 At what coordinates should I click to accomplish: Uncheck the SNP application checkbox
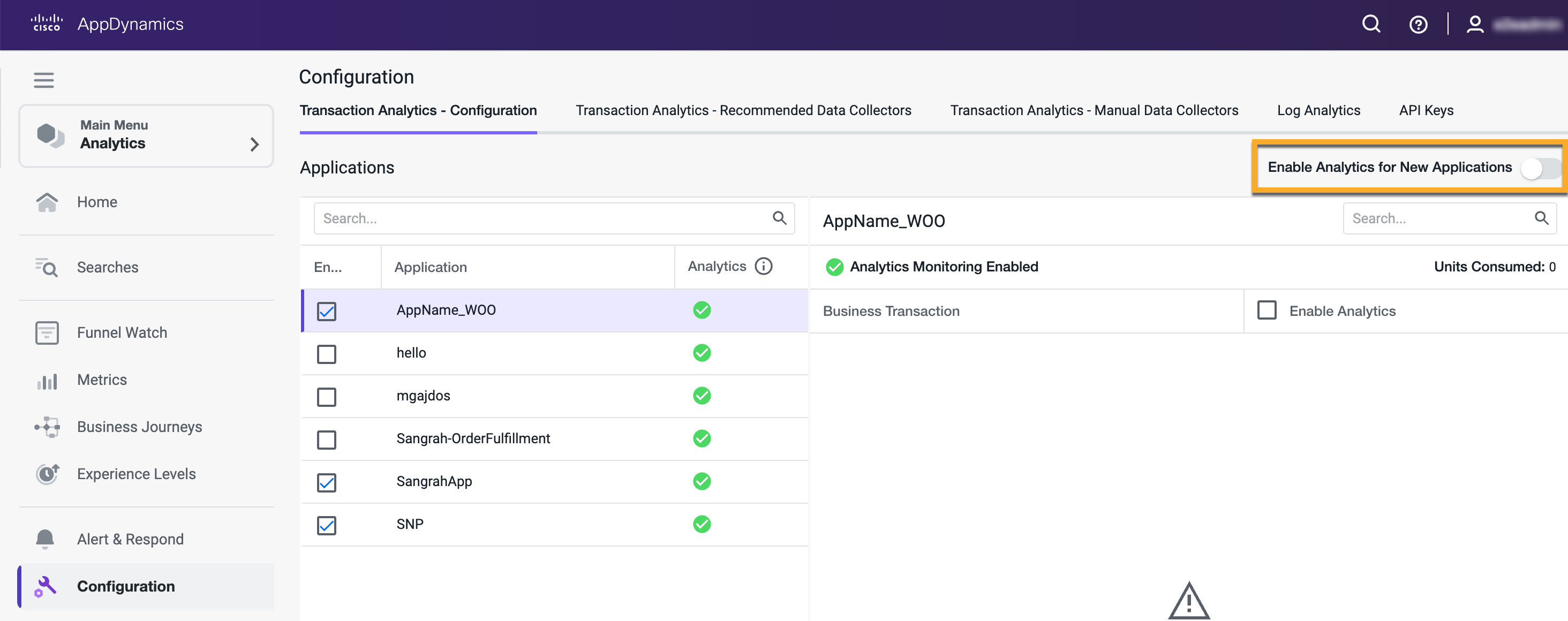(327, 526)
